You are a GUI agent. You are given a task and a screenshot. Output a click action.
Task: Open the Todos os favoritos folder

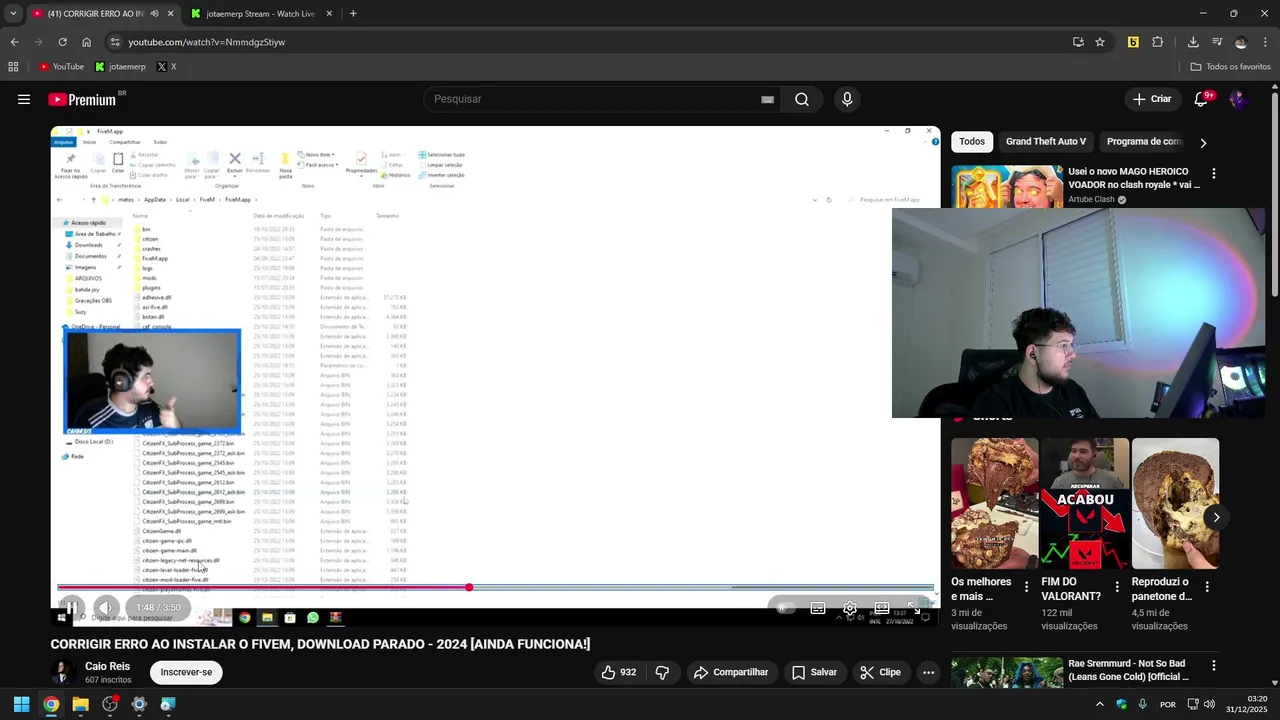(1230, 67)
